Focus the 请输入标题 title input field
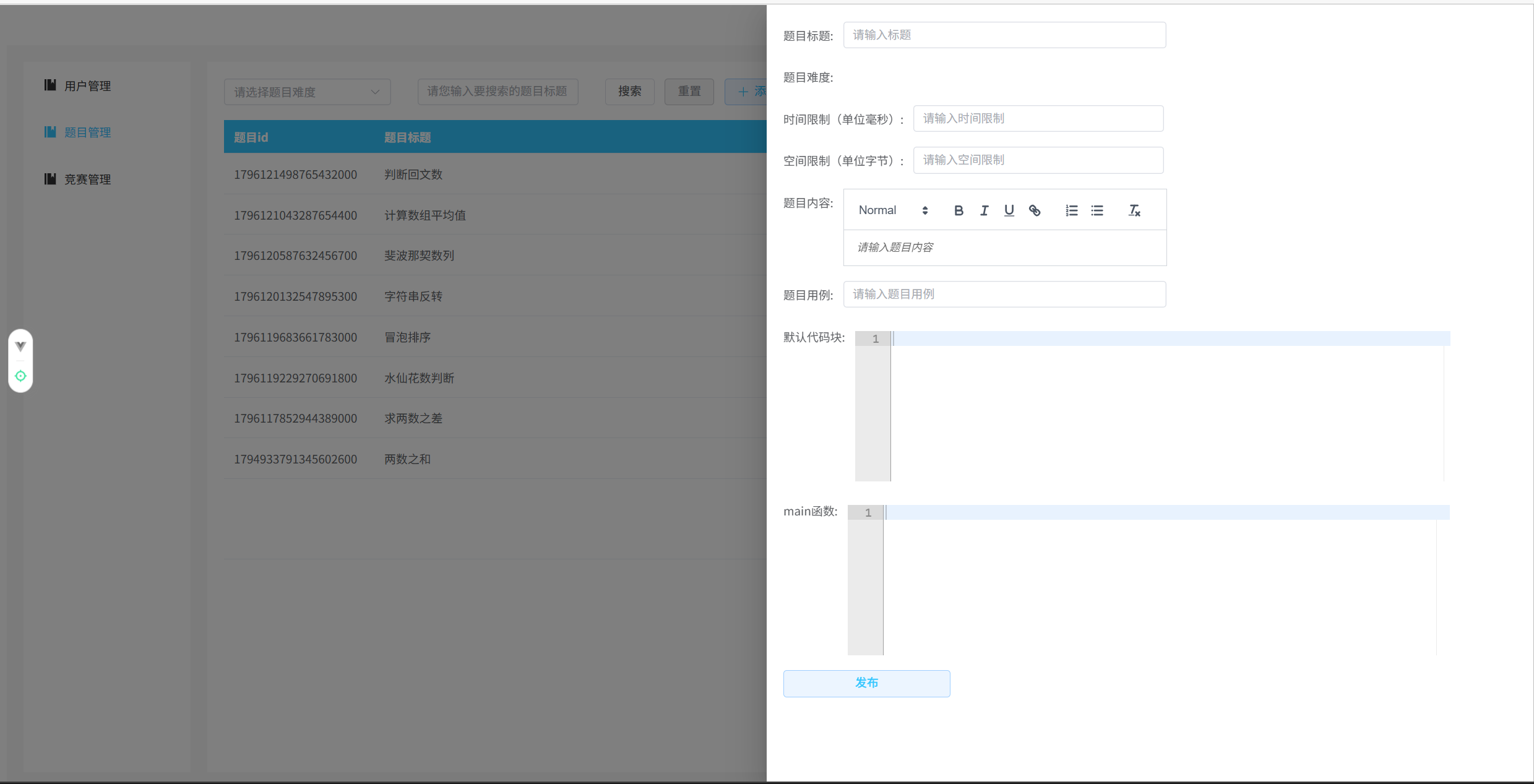 (x=1004, y=35)
